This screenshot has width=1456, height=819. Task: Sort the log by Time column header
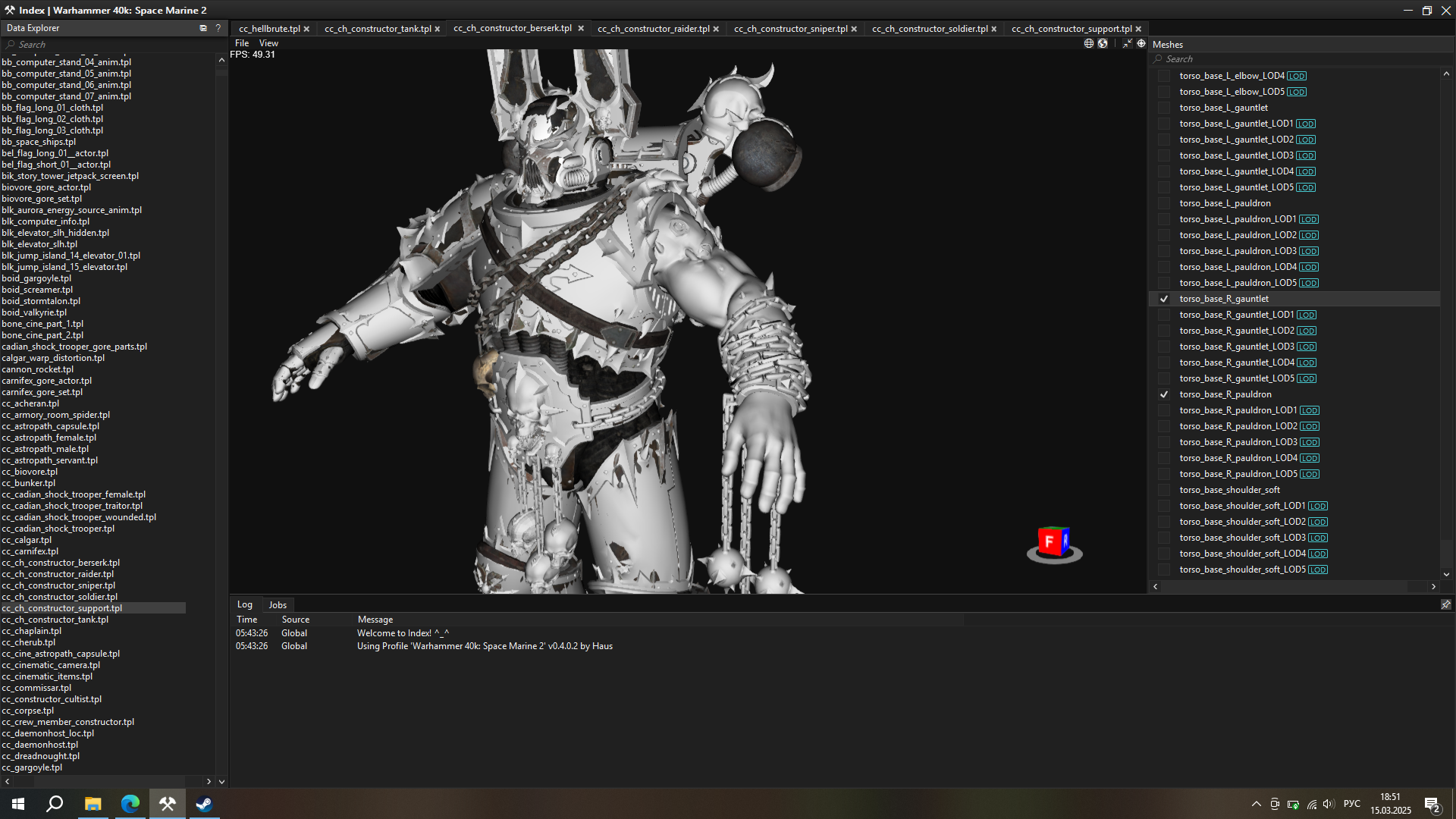pos(247,620)
